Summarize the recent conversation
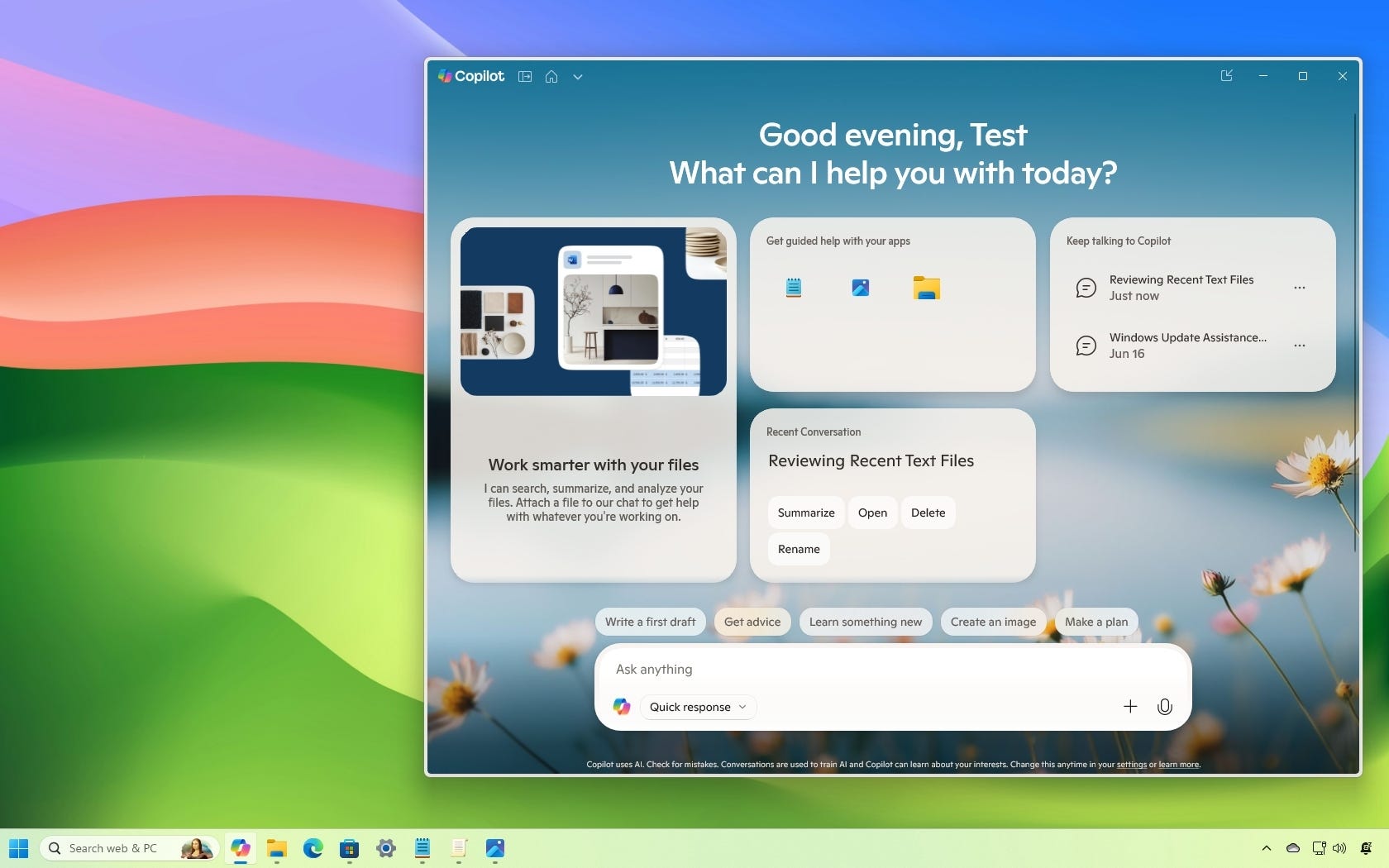 pos(806,513)
